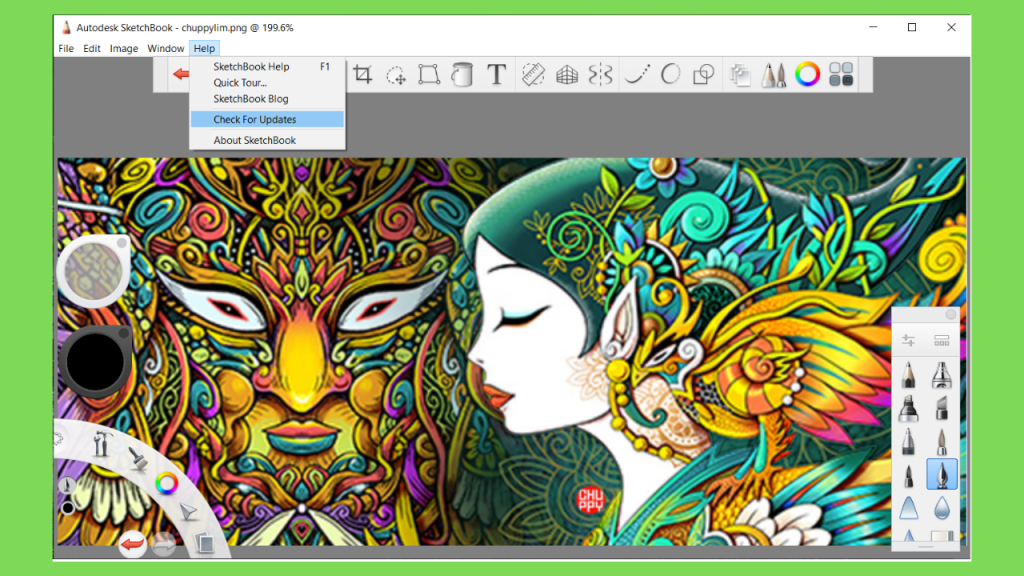Open the Perspective Guides tool
Image resolution: width=1024 pixels, height=576 pixels.
(567, 75)
